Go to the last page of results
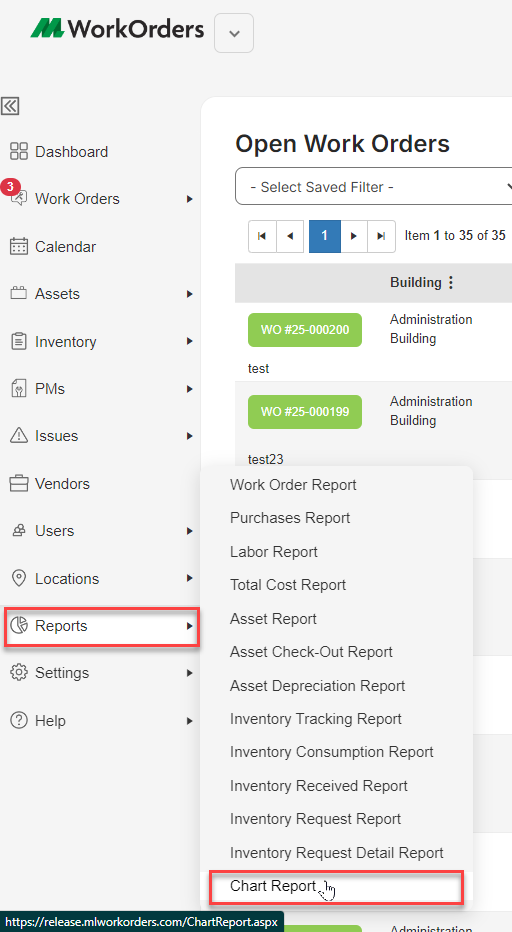512x932 pixels. coord(381,236)
